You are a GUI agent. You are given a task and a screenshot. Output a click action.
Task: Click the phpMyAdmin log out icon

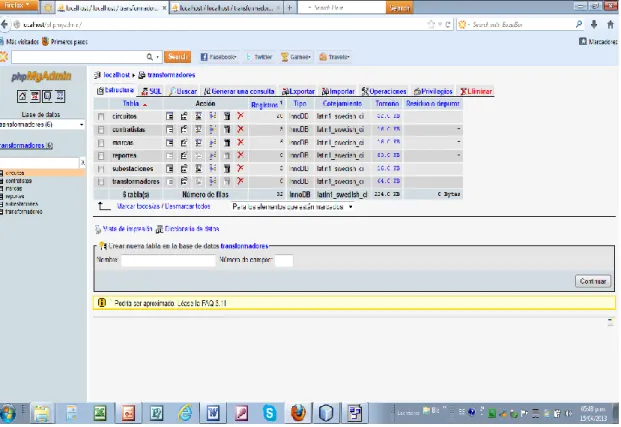click(x=35, y=96)
